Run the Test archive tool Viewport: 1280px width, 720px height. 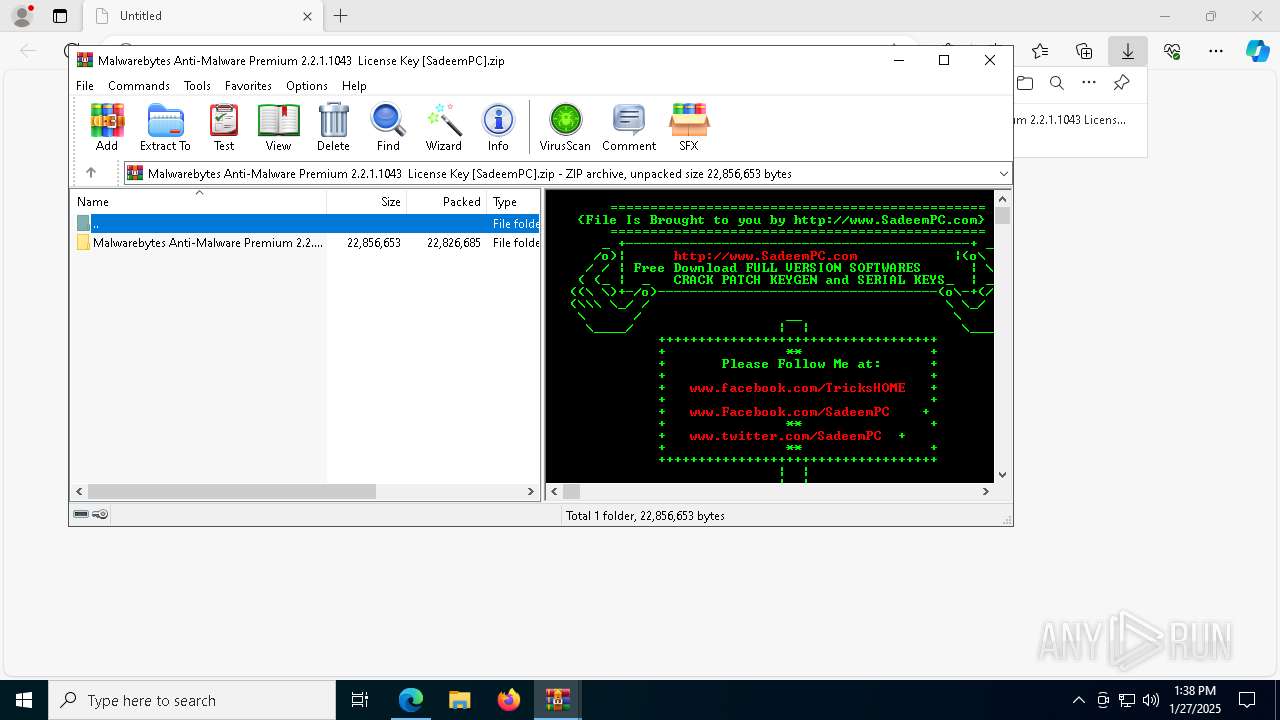[x=224, y=127]
